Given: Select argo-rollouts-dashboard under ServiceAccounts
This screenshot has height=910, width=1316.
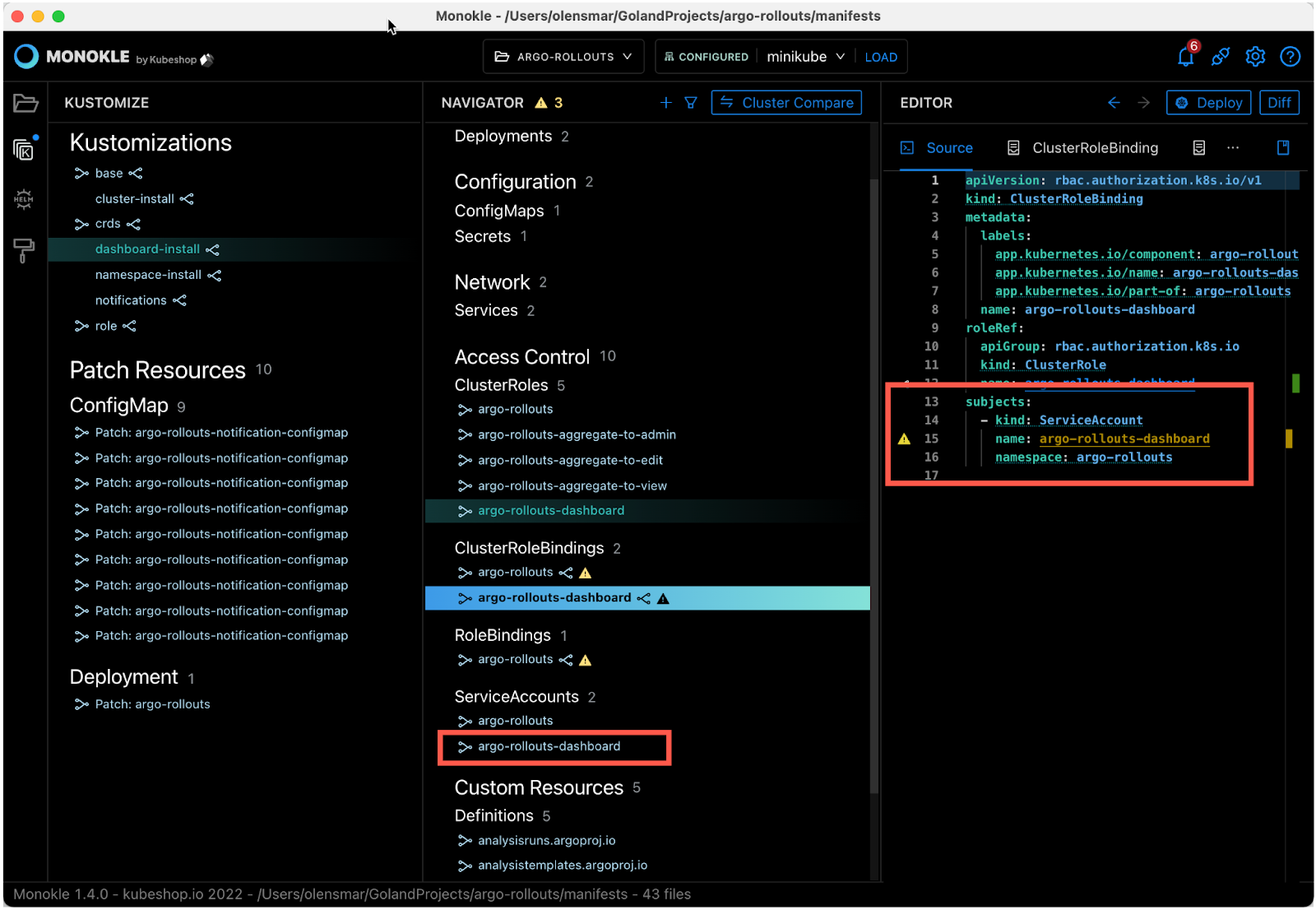Looking at the screenshot, I should [x=549, y=747].
